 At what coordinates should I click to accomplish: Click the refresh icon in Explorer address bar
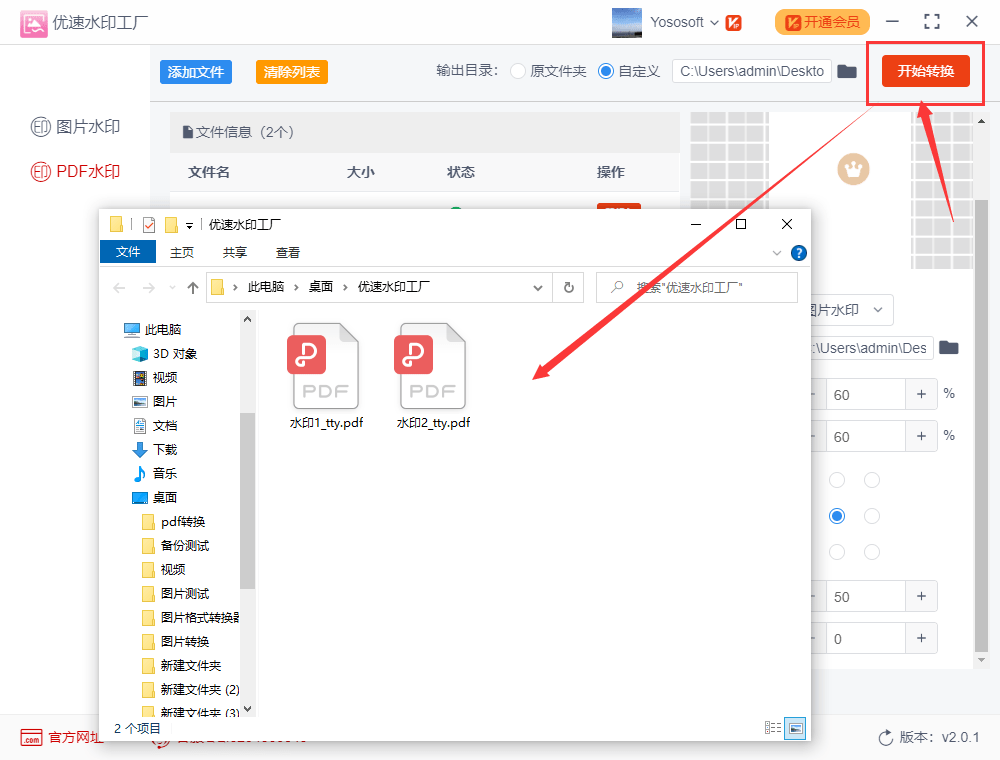(568, 287)
